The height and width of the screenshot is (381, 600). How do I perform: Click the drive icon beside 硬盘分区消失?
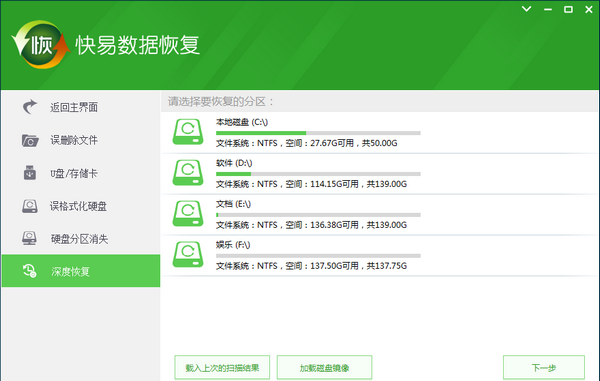29,238
